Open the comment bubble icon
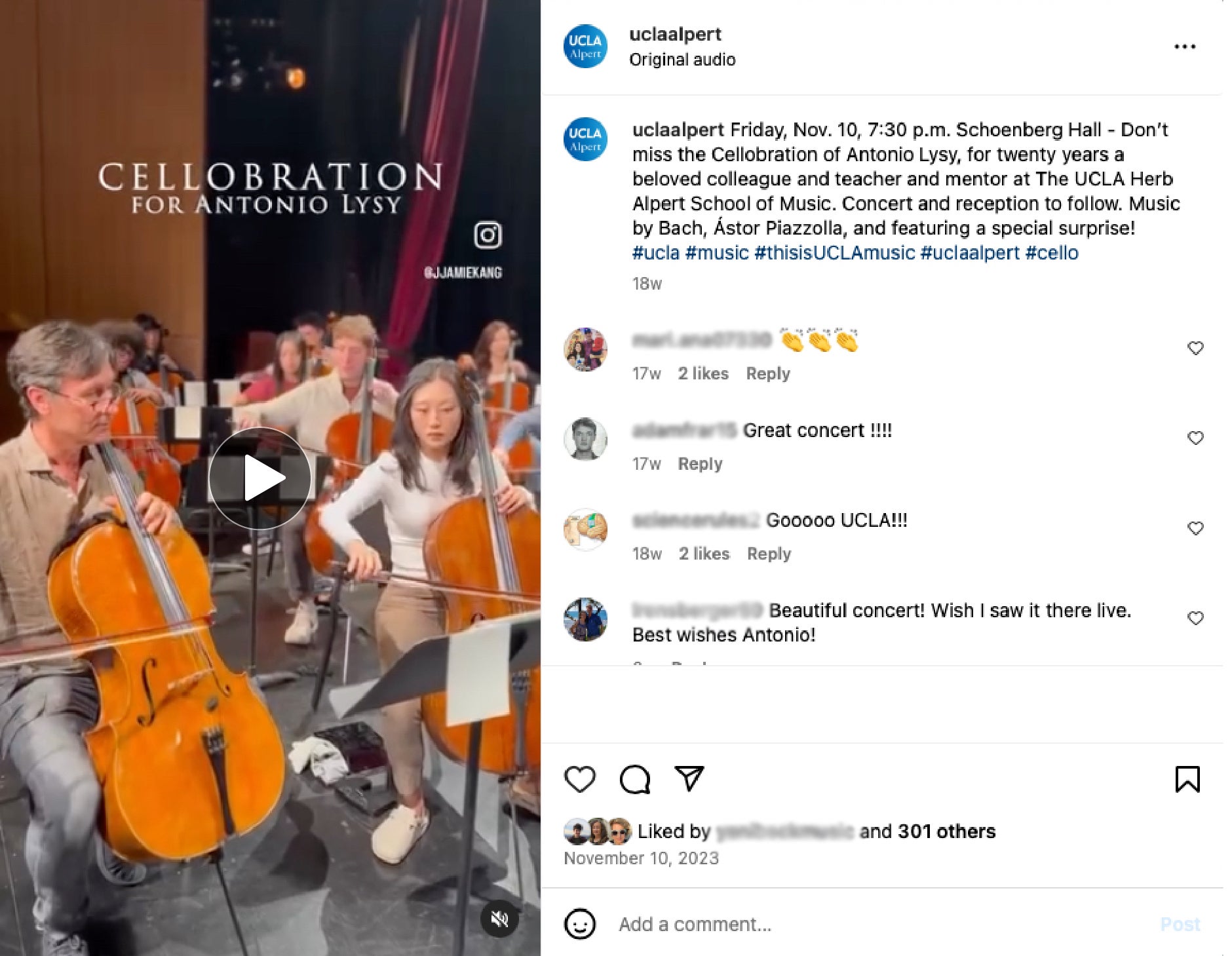 (635, 779)
